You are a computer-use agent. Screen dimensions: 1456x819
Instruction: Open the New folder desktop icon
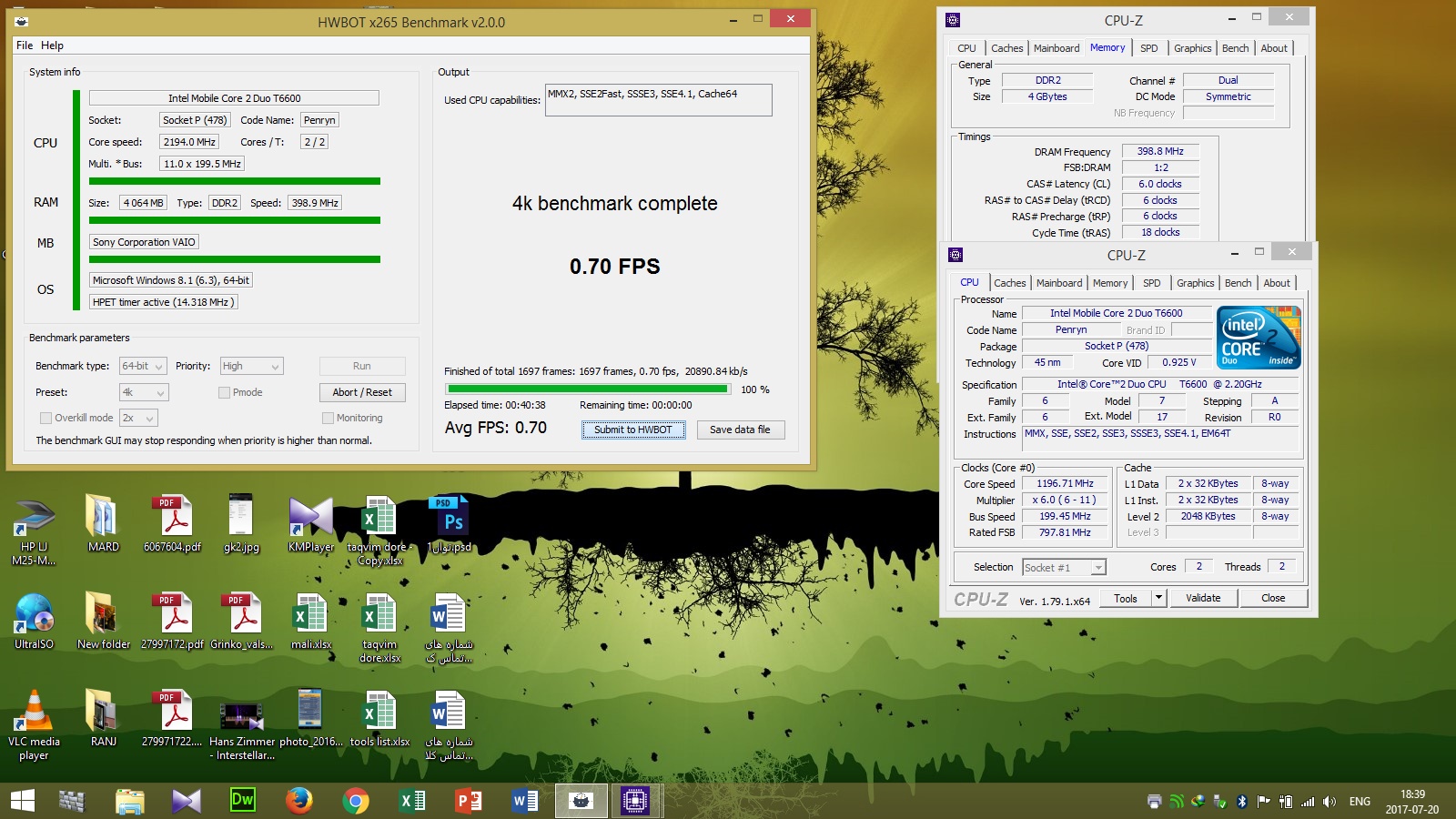(103, 622)
